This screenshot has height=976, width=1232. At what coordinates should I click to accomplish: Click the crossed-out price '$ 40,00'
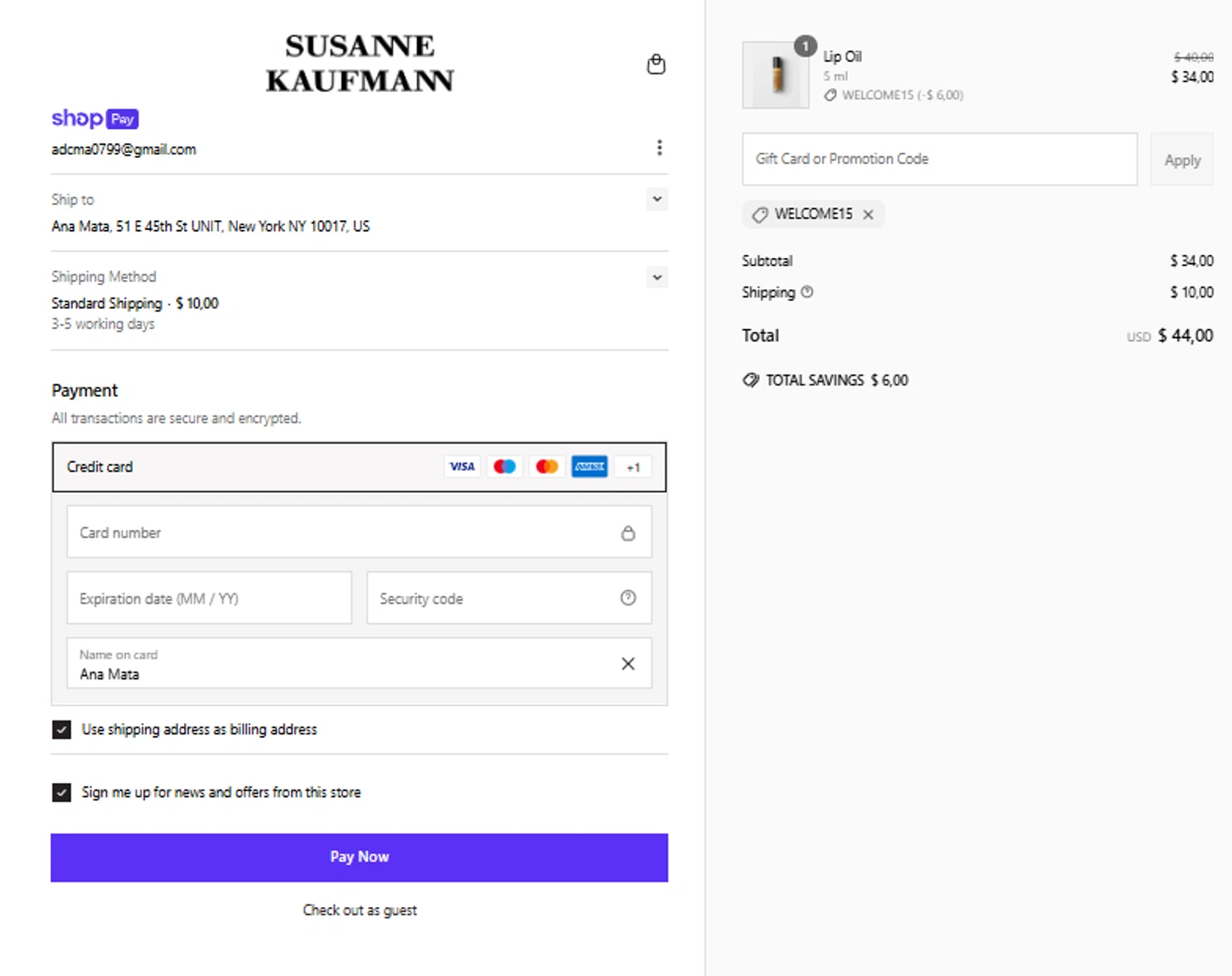point(1193,57)
